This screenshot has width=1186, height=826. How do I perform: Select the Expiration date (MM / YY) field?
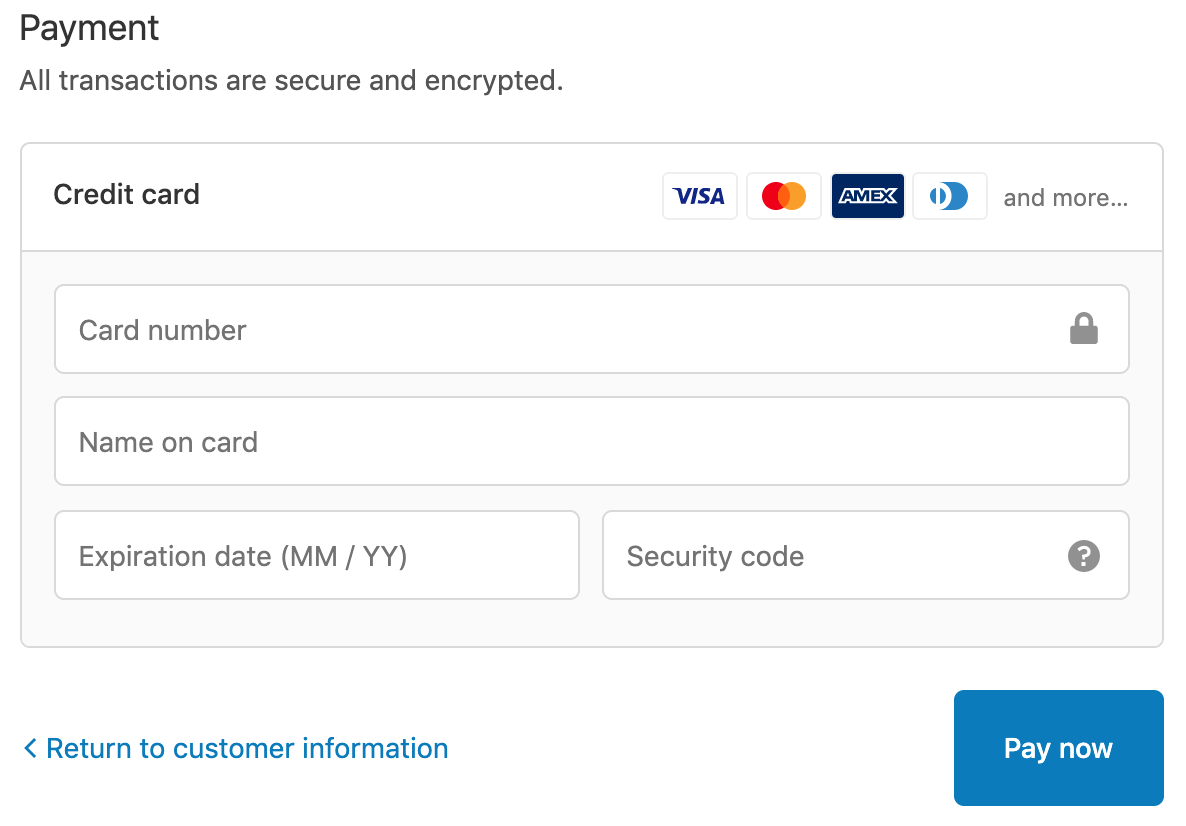point(317,555)
